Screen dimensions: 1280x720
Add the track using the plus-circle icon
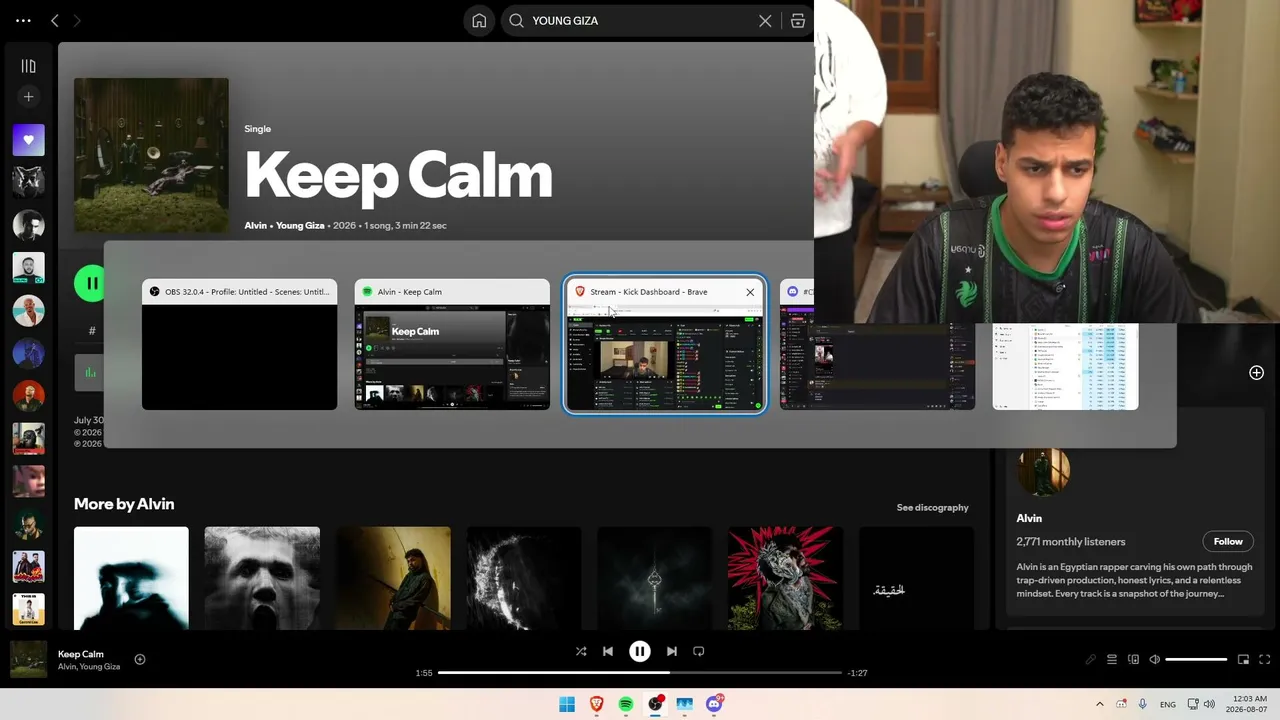pos(1256,373)
